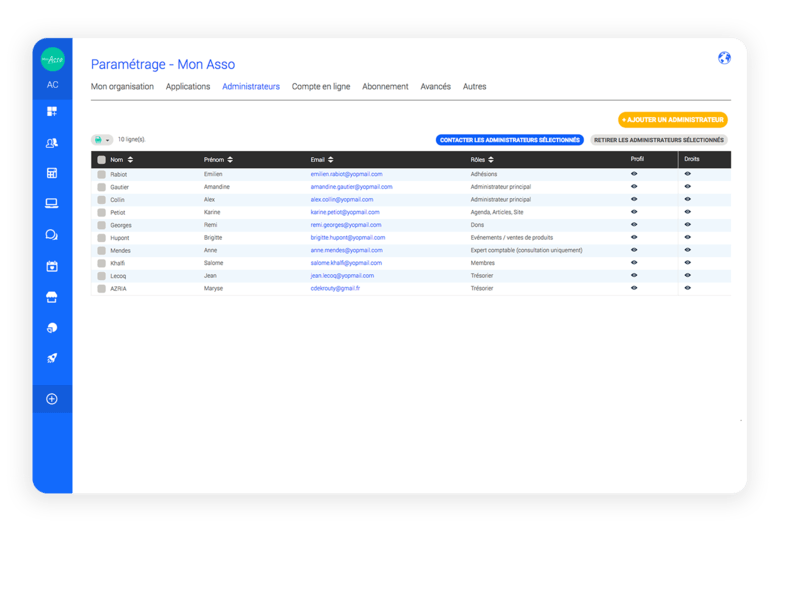Viewport: 800px width, 598px height.
Task: View profile eye icon for Petiot
Action: tap(634, 212)
